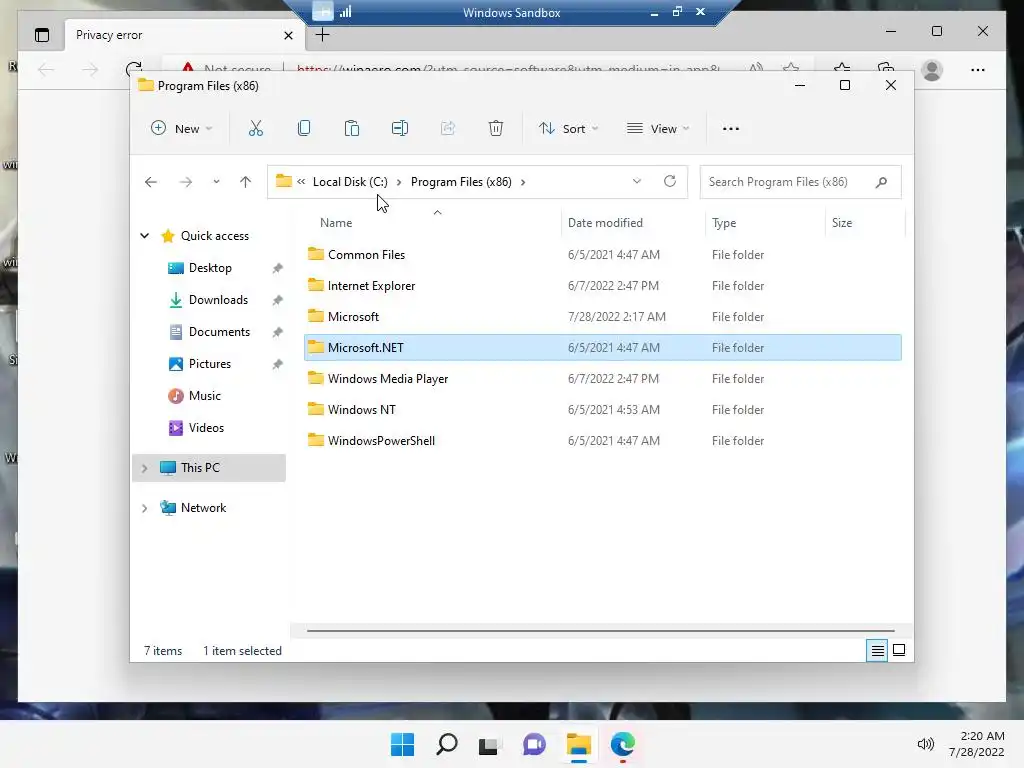This screenshot has width=1024, height=768.
Task: Click the Delete trash can icon
Action: 496,129
